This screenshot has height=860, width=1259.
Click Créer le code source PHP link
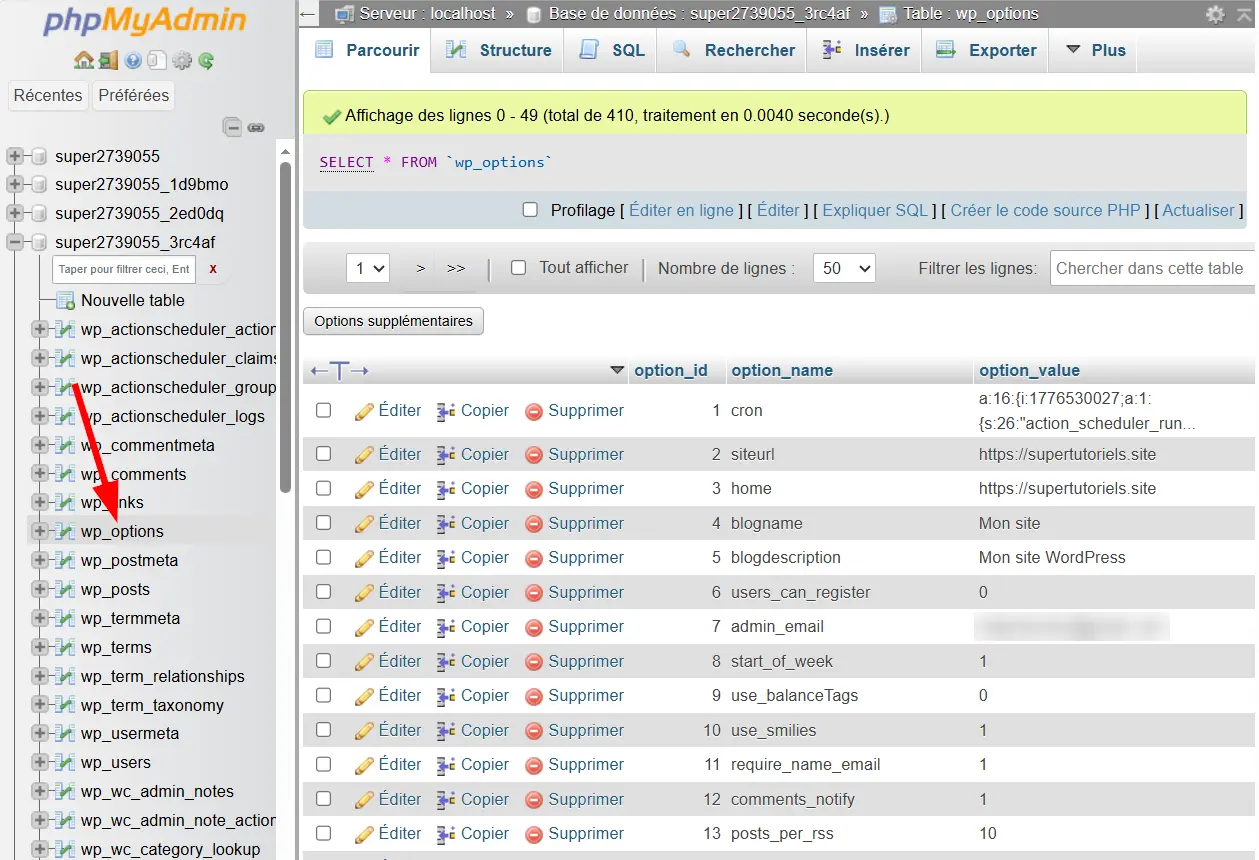click(1045, 210)
